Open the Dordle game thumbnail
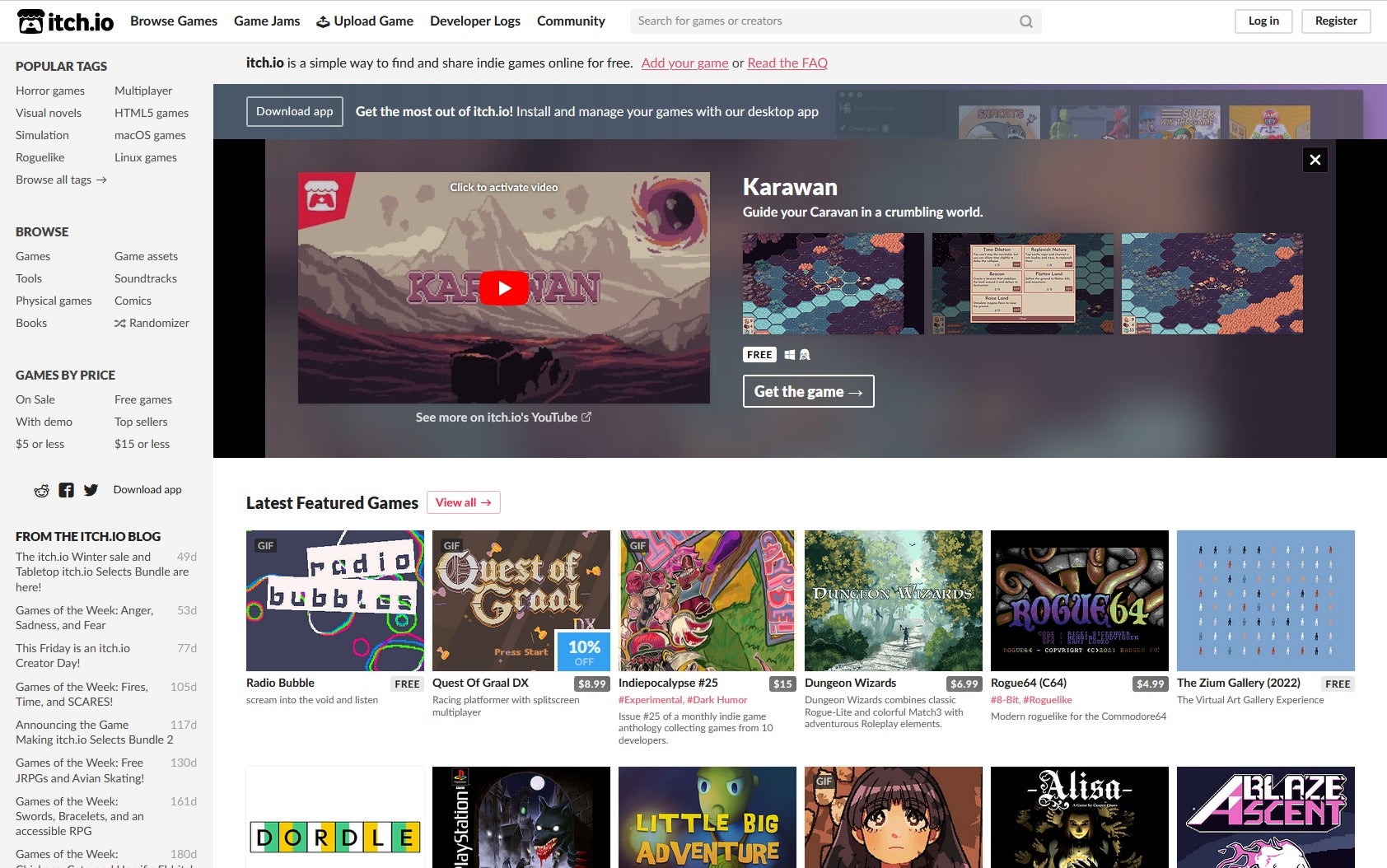This screenshot has width=1387, height=868. 335,817
